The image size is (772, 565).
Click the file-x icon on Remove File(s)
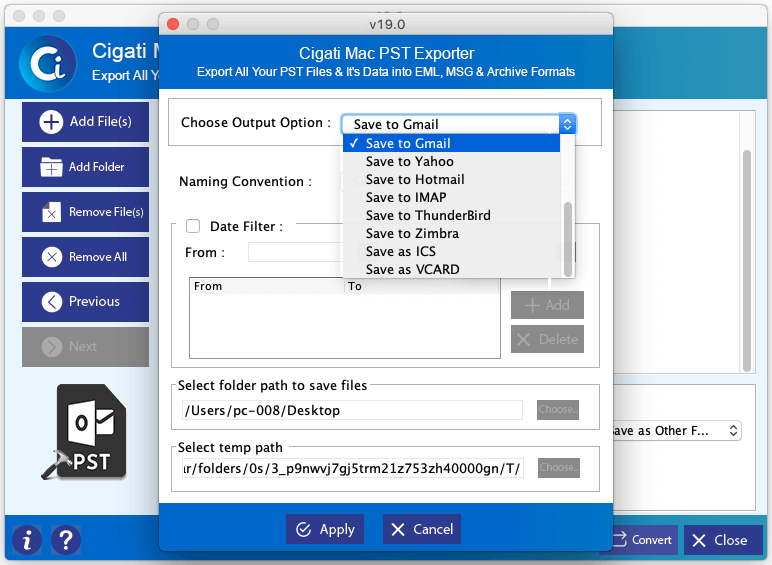pyautogui.click(x=51, y=212)
